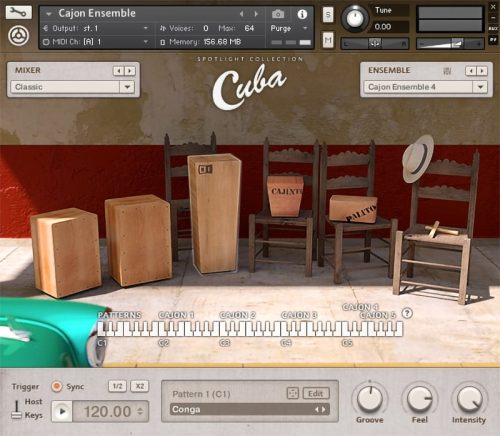Click the Tune value 0.00

point(383,27)
